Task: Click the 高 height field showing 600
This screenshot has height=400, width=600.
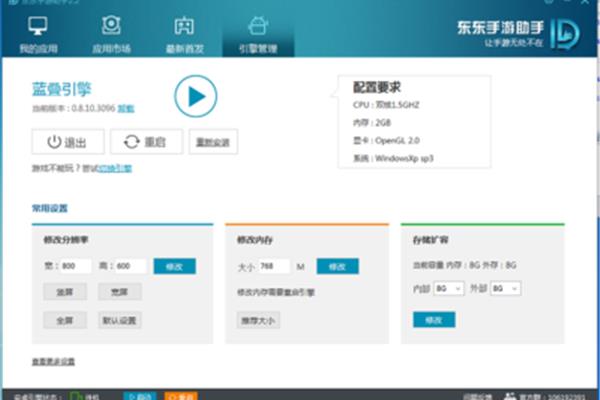Action: pos(130,266)
